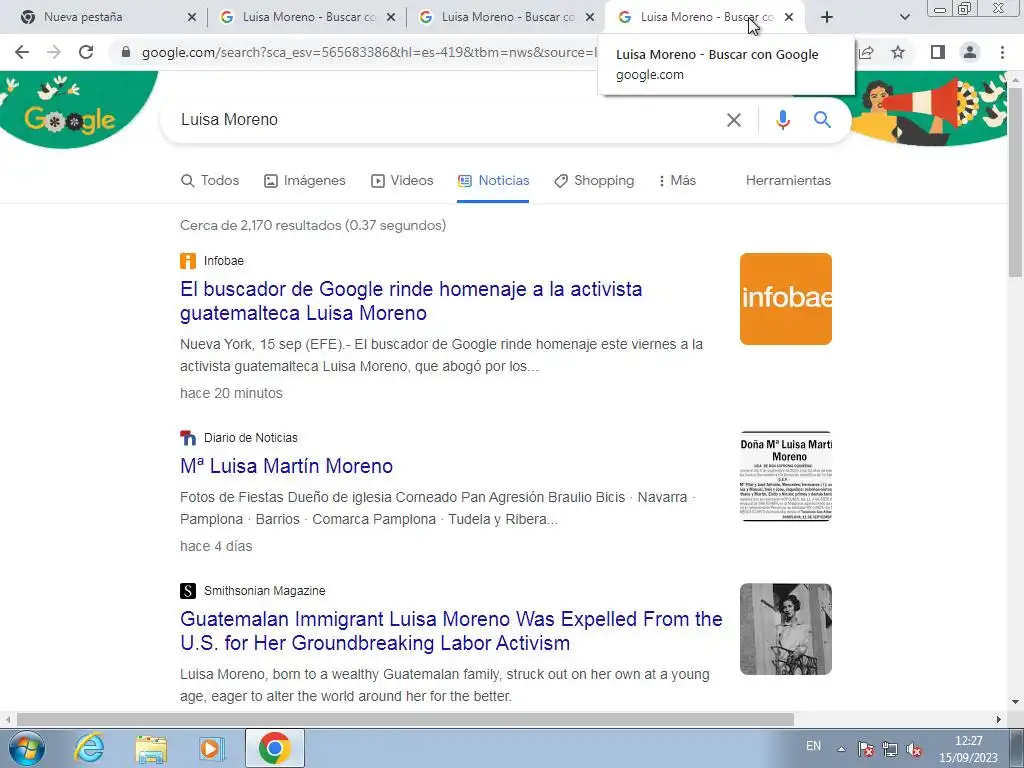Click the vertical scrollbar thumb
1024x768 pixels.
(1016, 182)
